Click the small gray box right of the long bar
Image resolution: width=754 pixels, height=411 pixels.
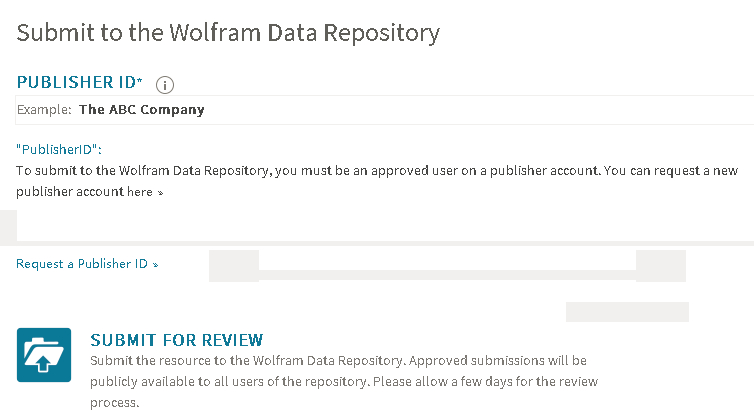(661, 266)
